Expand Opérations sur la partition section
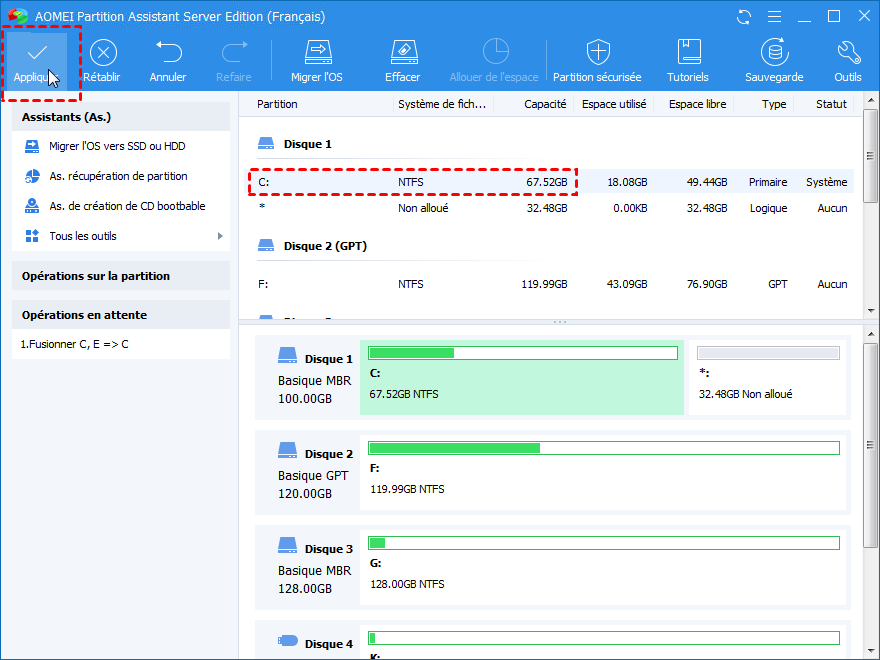 121,276
